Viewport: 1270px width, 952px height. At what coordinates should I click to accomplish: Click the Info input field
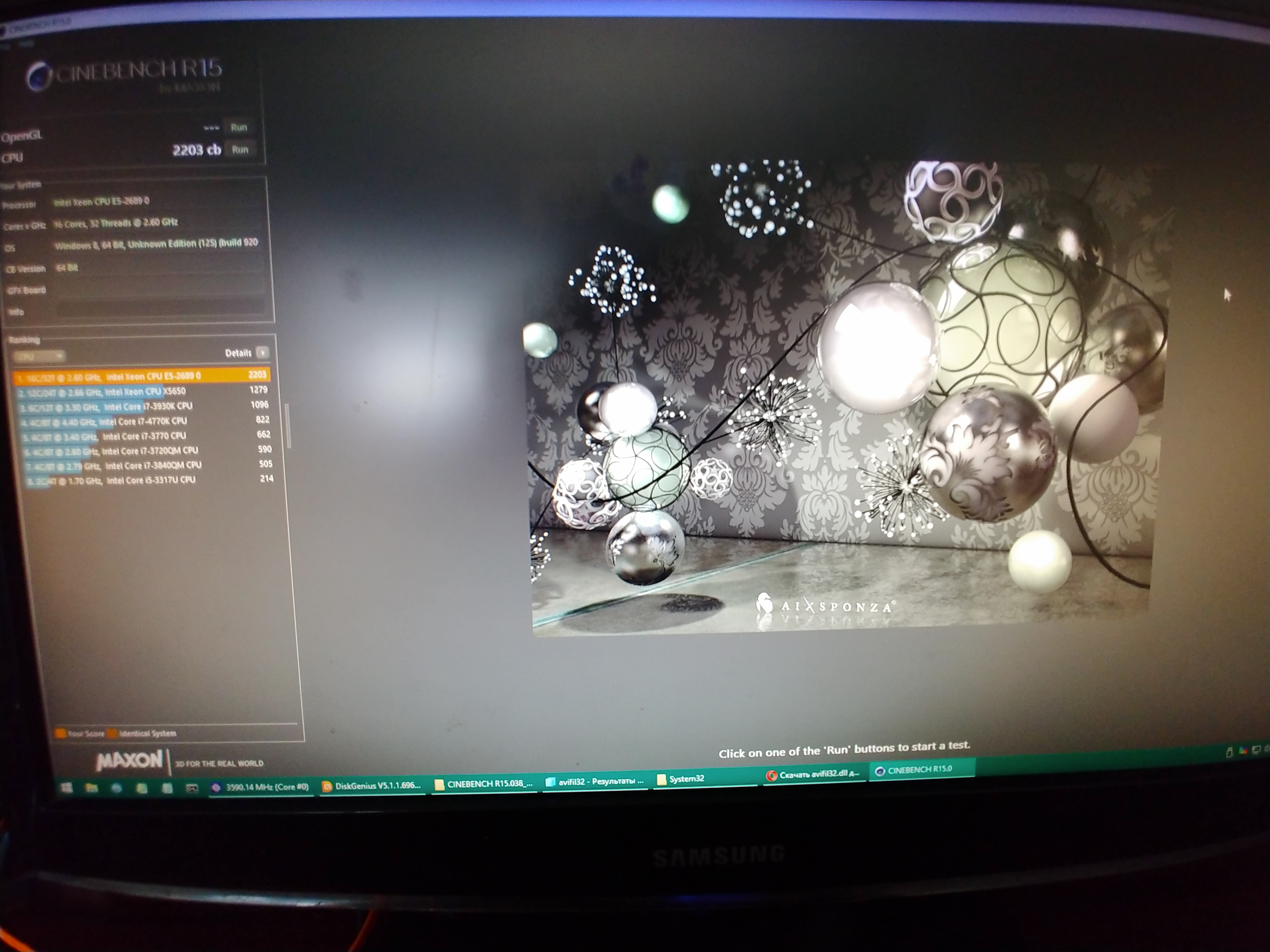point(161,310)
